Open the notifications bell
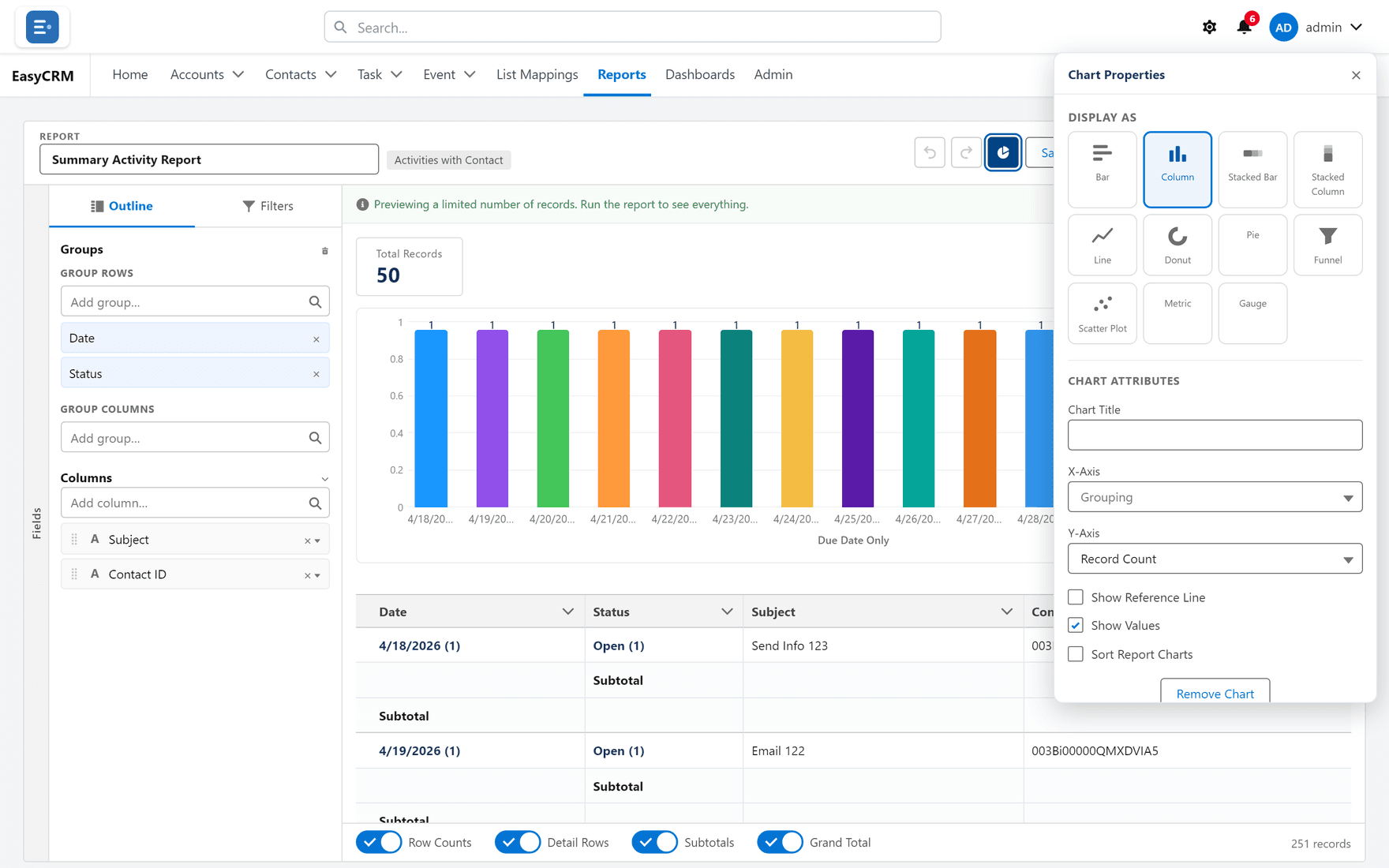Screen dimensions: 1389x868 coord(1245,27)
